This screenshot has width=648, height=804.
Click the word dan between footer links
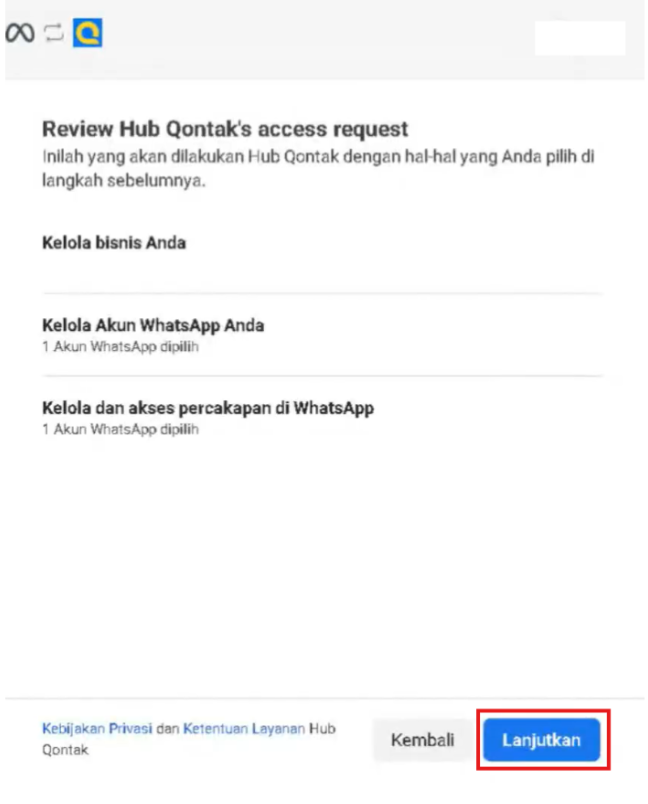[x=168, y=729]
